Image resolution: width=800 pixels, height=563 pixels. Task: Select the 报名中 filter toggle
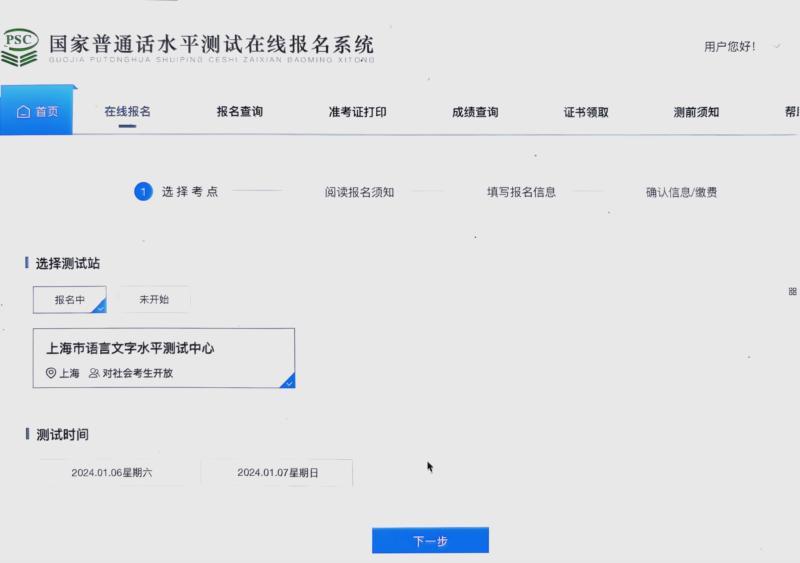(x=70, y=300)
